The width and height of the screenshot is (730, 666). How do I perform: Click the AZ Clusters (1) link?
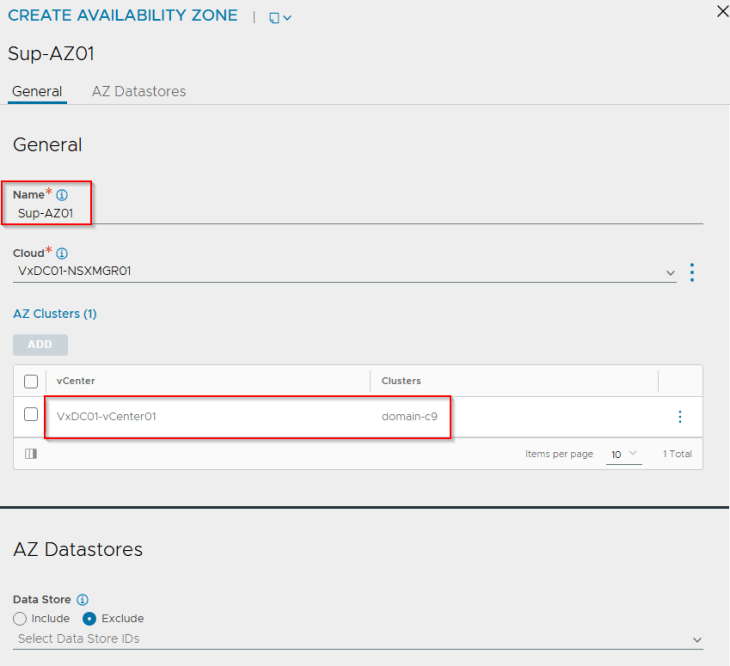click(54, 314)
